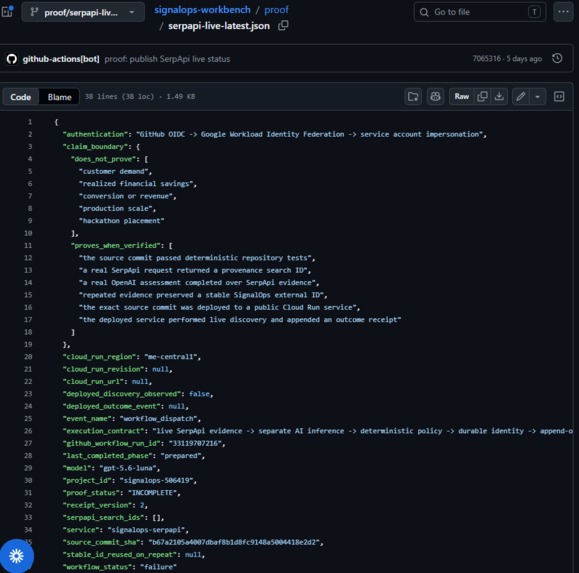Select the "execution_contract" key
The height and width of the screenshot is (573, 579).
103,431
